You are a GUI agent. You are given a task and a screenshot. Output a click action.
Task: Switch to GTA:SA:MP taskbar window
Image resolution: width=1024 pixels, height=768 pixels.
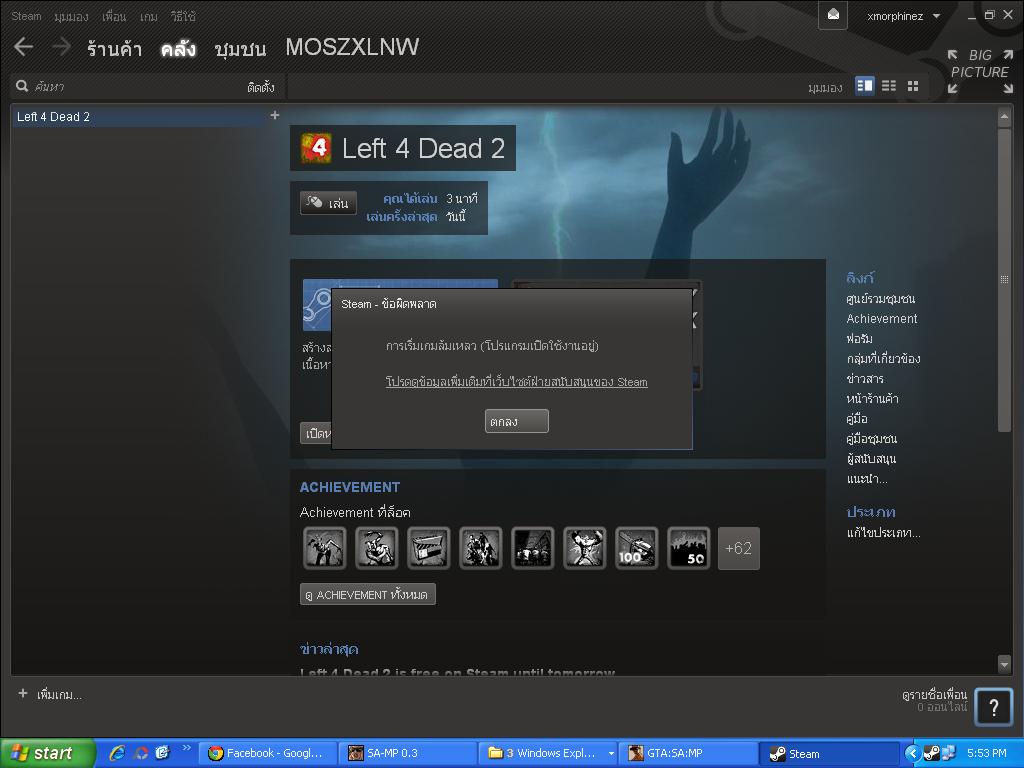[688, 753]
